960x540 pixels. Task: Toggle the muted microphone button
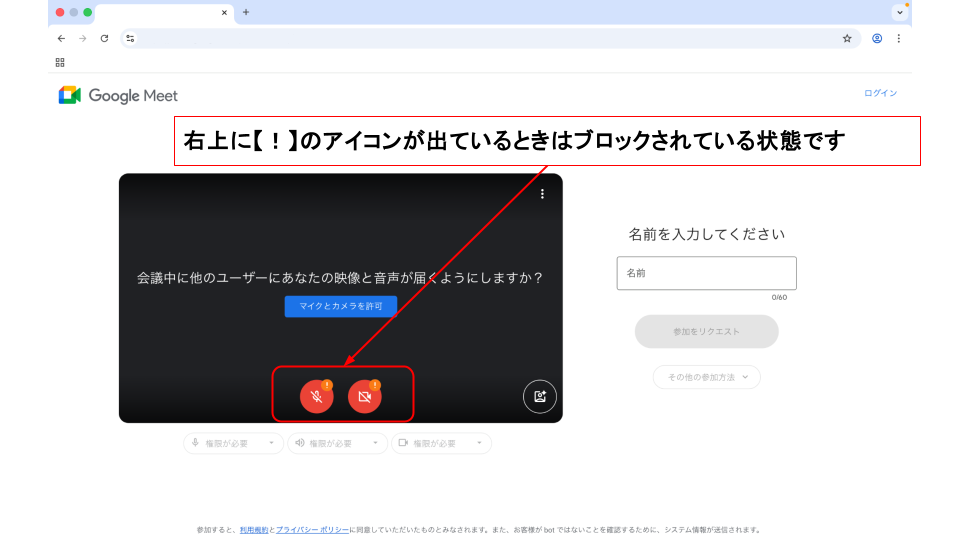tap(316, 396)
